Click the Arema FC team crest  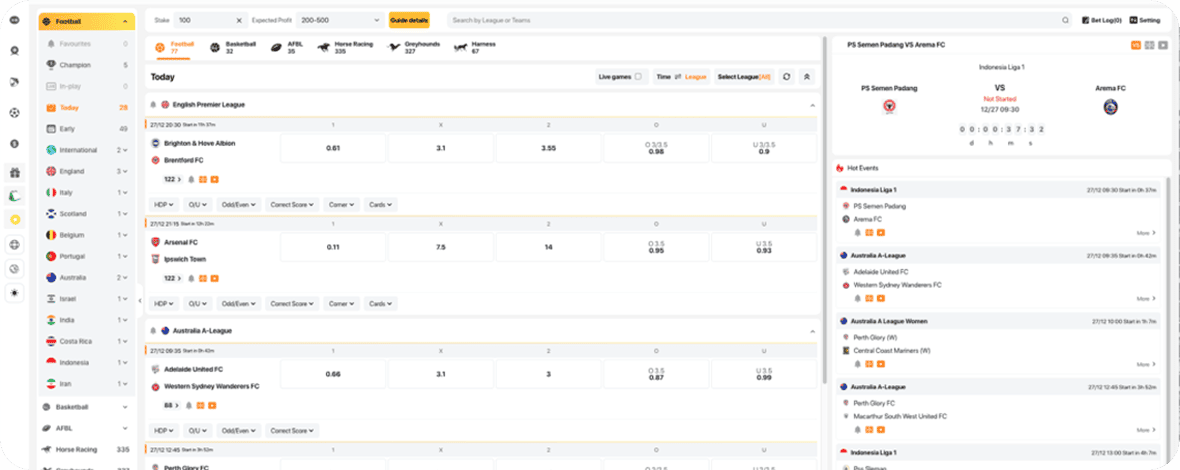(x=1110, y=106)
